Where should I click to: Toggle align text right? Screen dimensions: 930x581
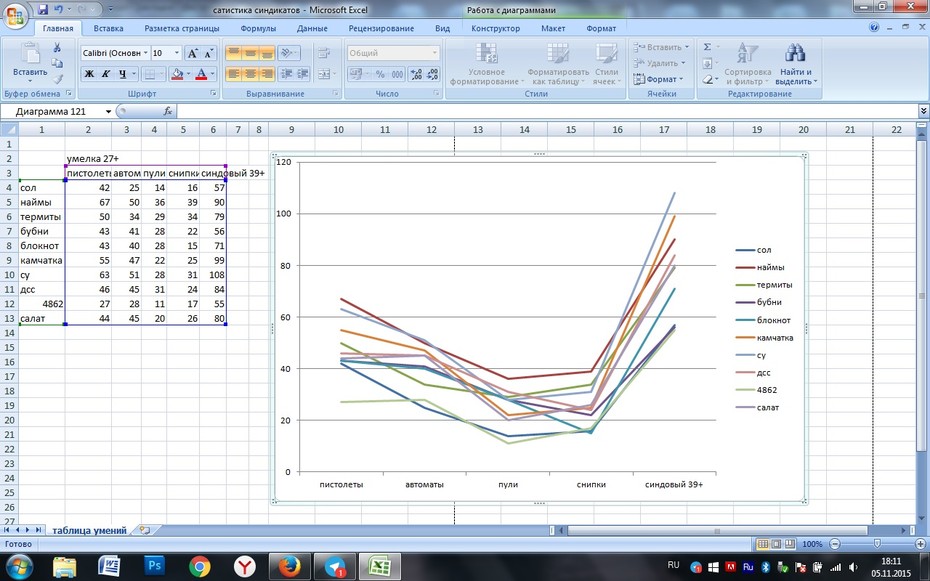point(267,74)
